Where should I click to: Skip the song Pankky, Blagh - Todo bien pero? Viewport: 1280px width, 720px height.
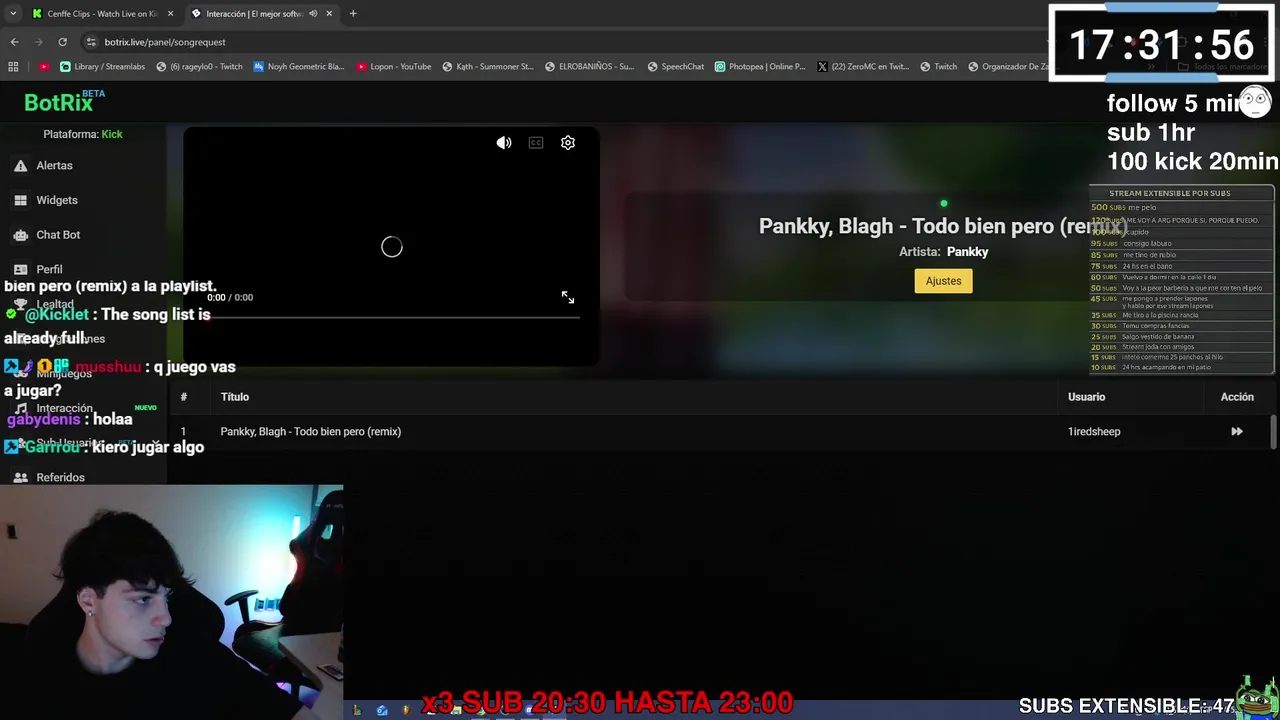click(1237, 432)
